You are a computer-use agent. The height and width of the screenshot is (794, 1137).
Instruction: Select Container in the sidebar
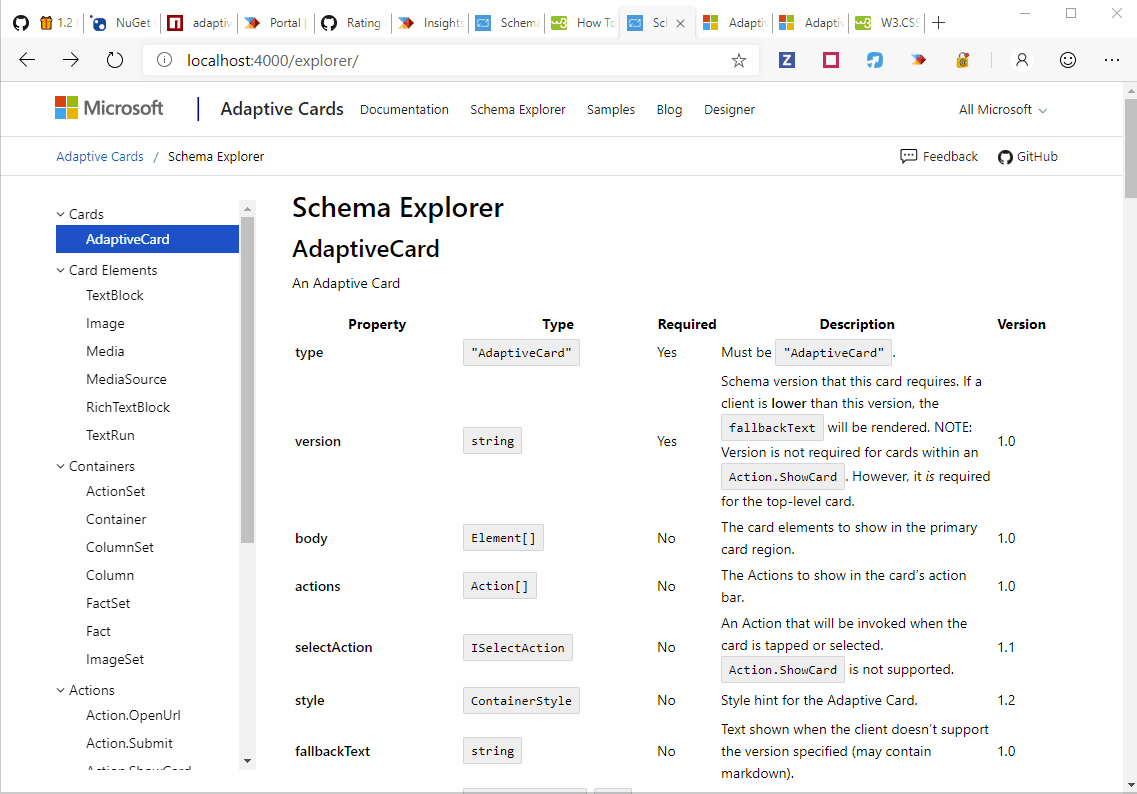[x=116, y=519]
